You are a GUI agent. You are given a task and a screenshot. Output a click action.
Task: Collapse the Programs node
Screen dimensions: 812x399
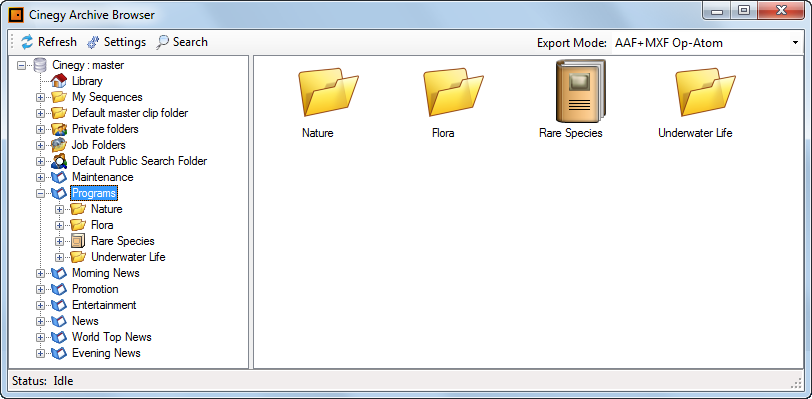tap(40, 194)
